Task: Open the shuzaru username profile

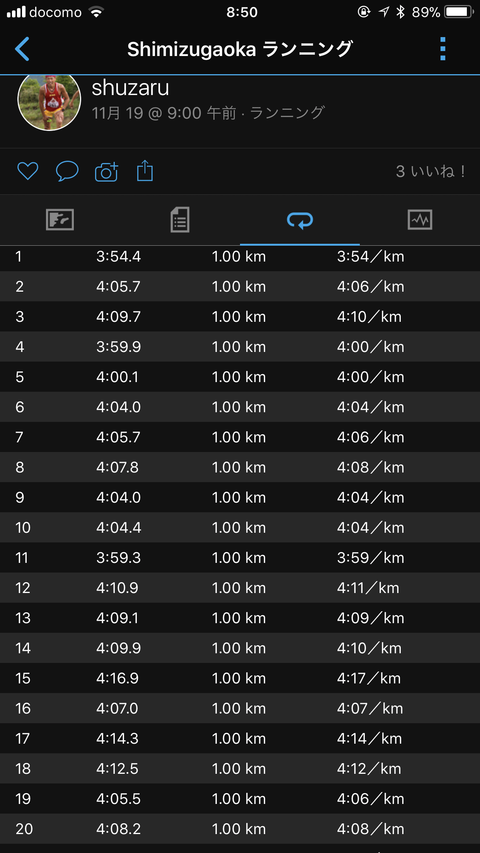Action: [130, 87]
